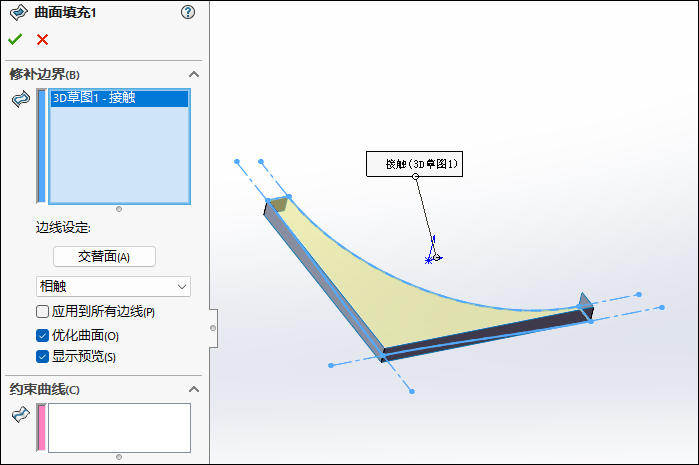Image resolution: width=699 pixels, height=465 pixels.
Task: Click the constraint curves empty selection box
Action: (119, 427)
